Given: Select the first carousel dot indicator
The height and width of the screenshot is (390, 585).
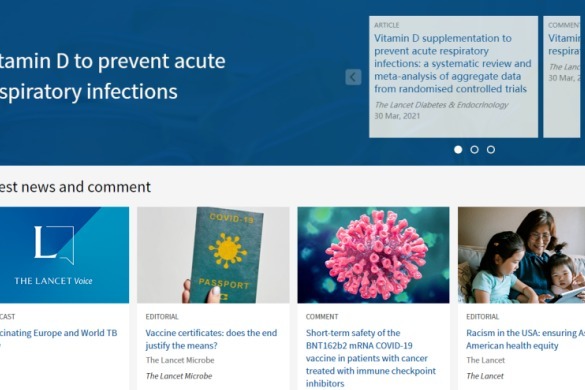Looking at the screenshot, I should [x=458, y=150].
